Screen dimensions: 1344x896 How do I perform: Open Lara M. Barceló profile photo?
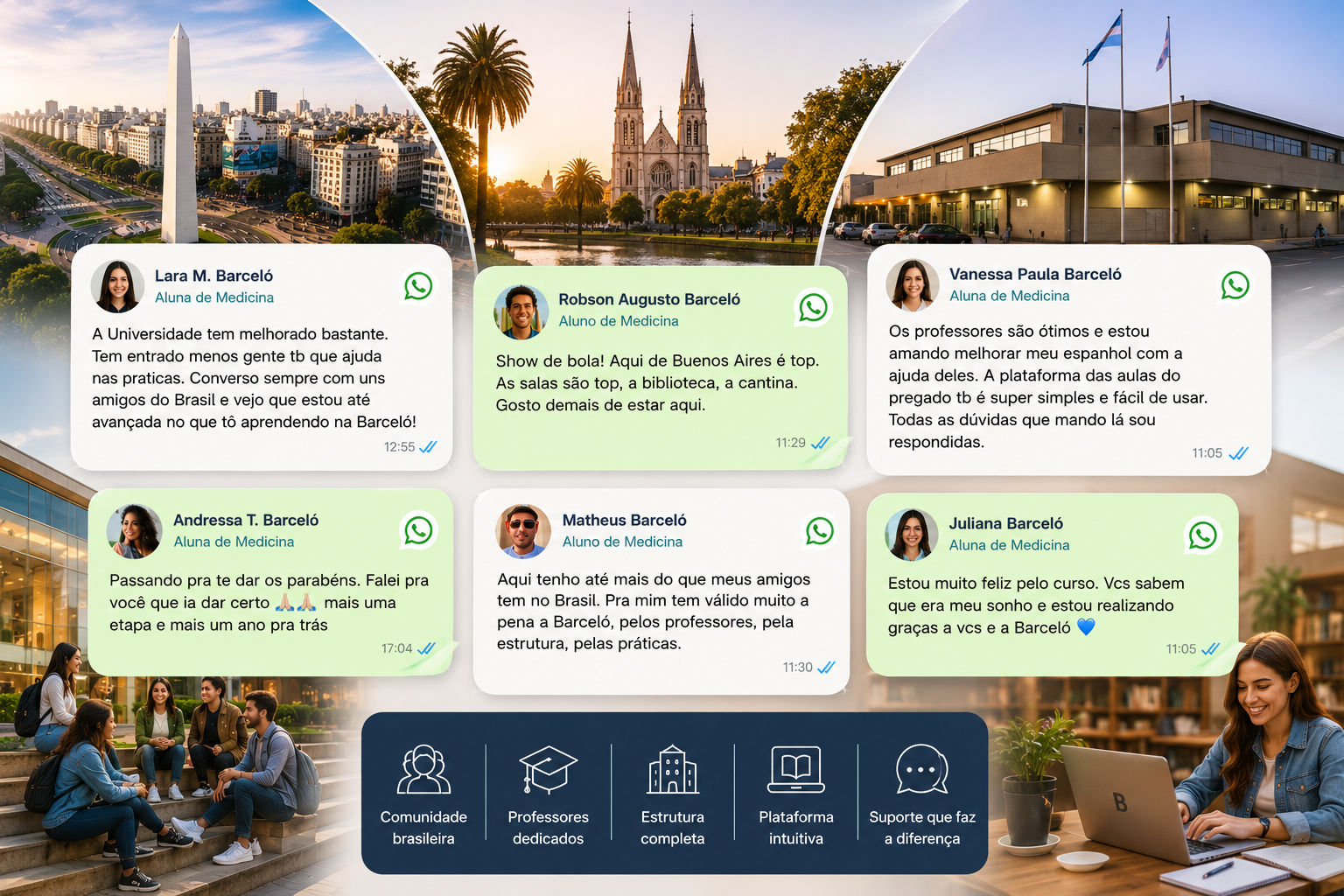pyautogui.click(x=117, y=286)
